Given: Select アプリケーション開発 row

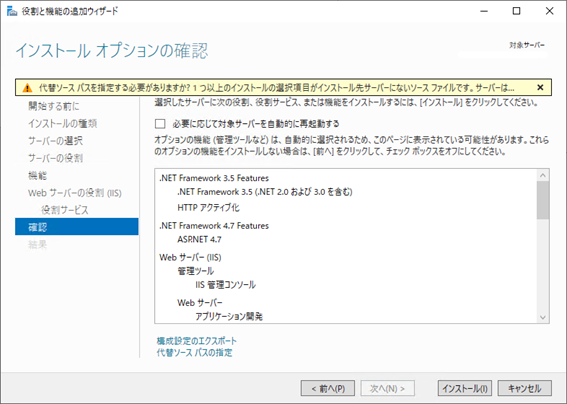Looking at the screenshot, I should point(229,316).
